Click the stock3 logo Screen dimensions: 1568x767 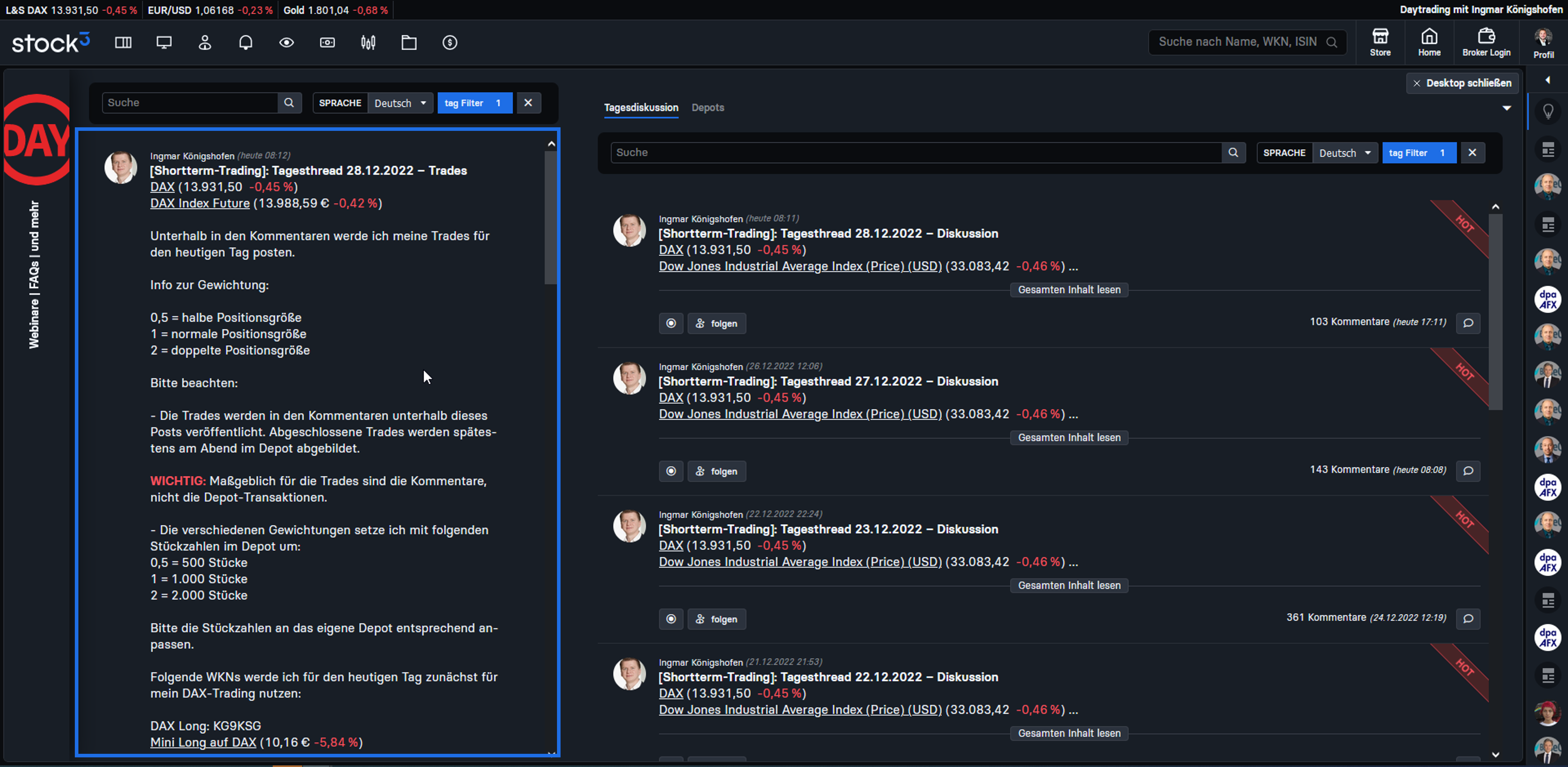[51, 43]
